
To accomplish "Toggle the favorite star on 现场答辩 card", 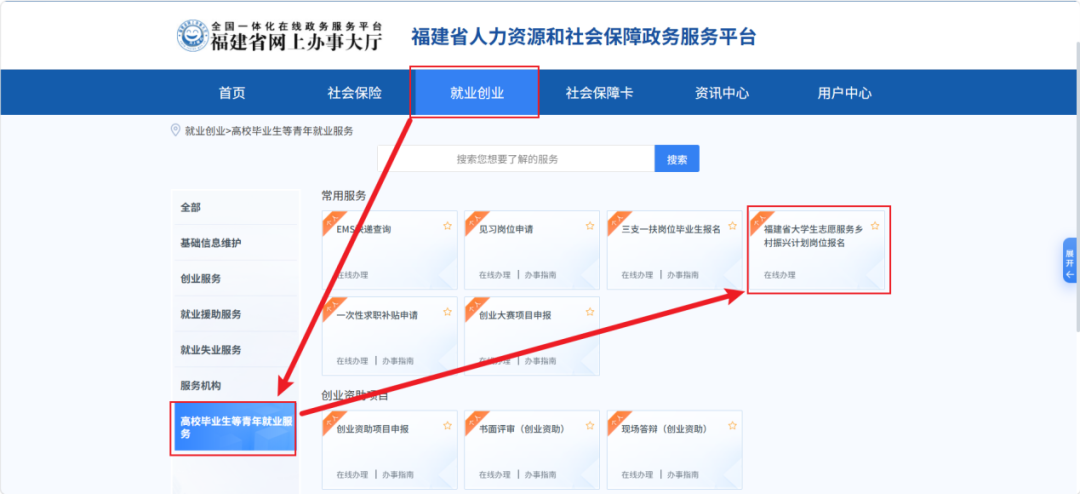I will pos(732,426).
